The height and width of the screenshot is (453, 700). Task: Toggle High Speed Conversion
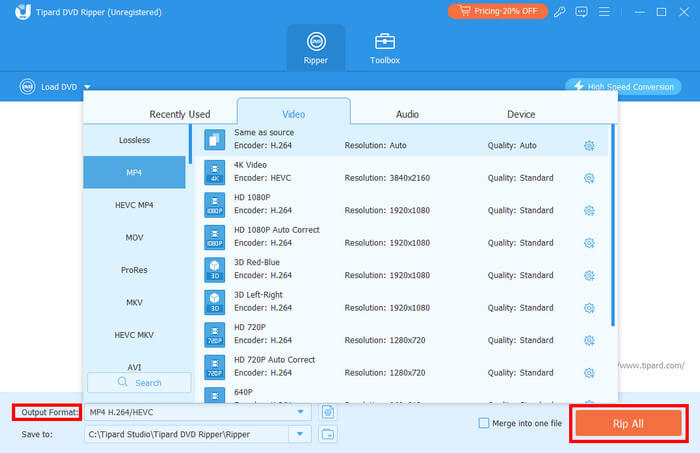pyautogui.click(x=623, y=87)
